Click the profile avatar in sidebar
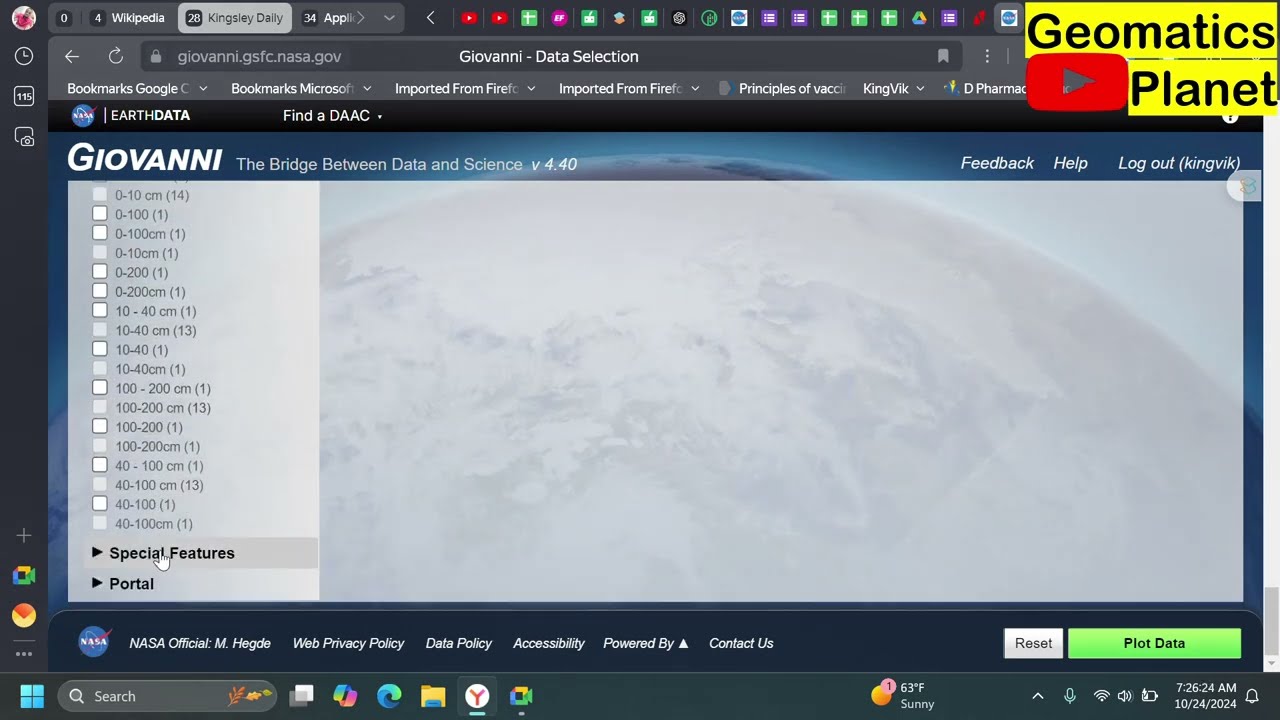1280x720 pixels. tap(24, 17)
